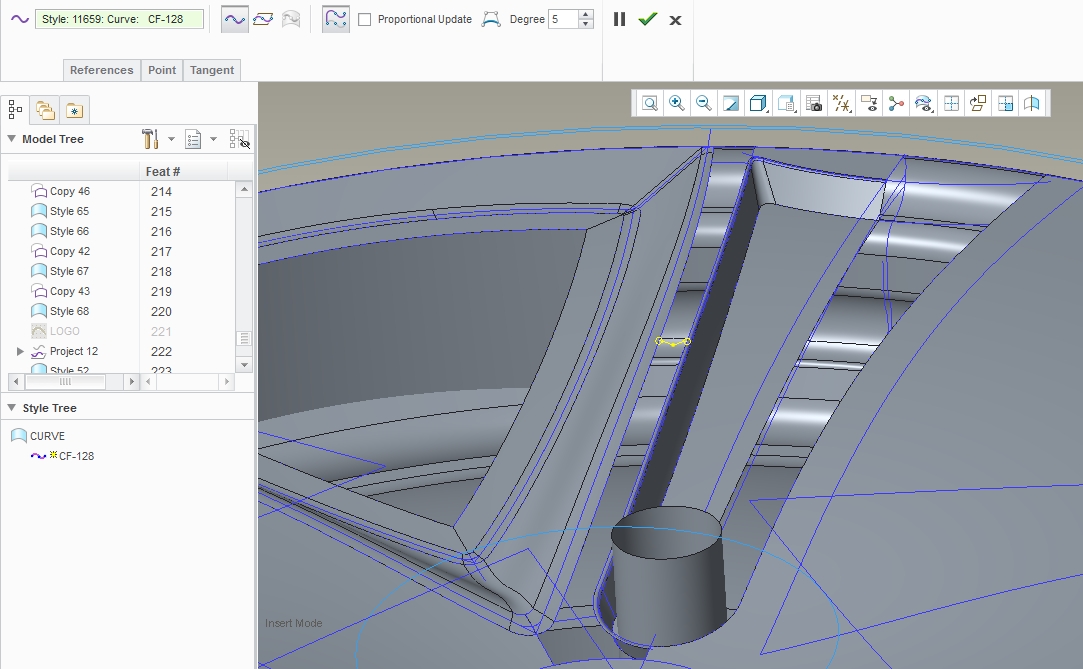Click value 214 in Feat # column
Image resolution: width=1083 pixels, height=669 pixels.
point(161,192)
